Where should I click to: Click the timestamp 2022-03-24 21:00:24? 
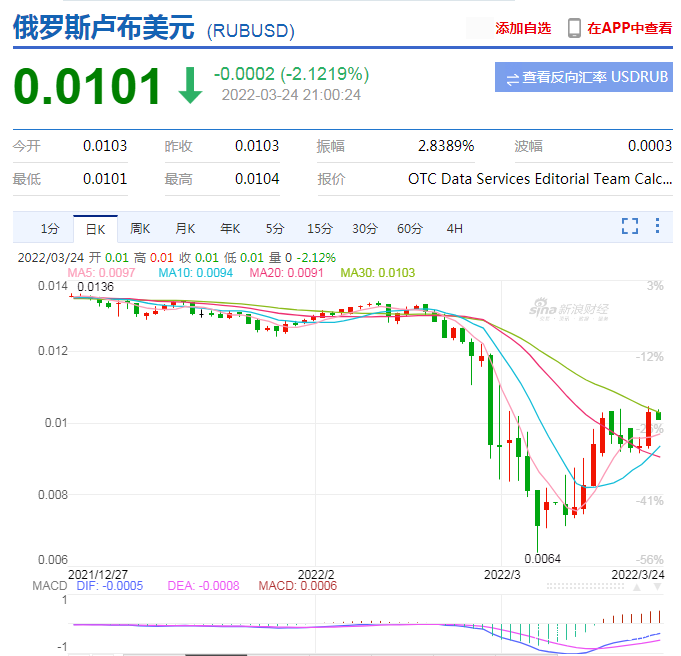tap(291, 95)
